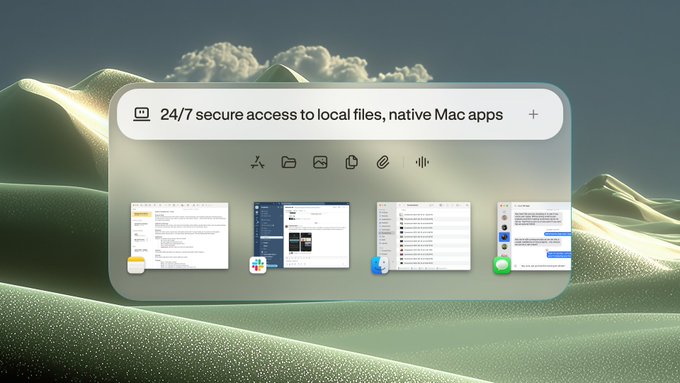Click the App Store apps icon
This screenshot has width=680, height=383.
pos(258,162)
